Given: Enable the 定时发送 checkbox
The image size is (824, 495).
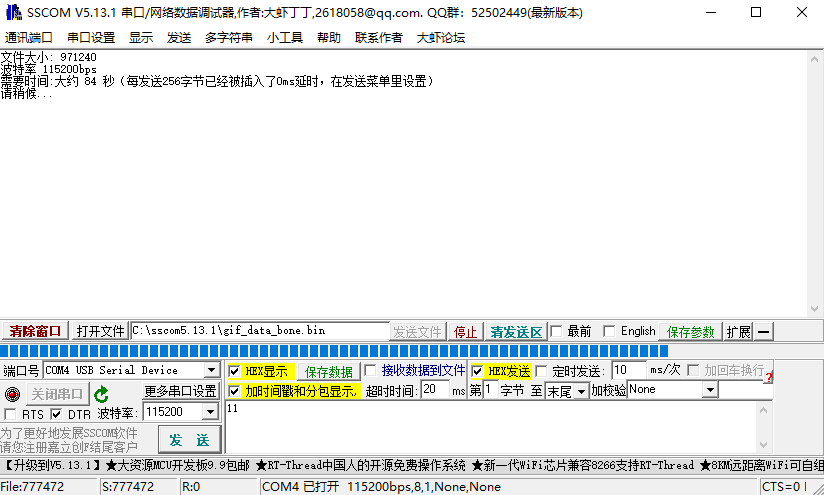Looking at the screenshot, I should point(541,371).
